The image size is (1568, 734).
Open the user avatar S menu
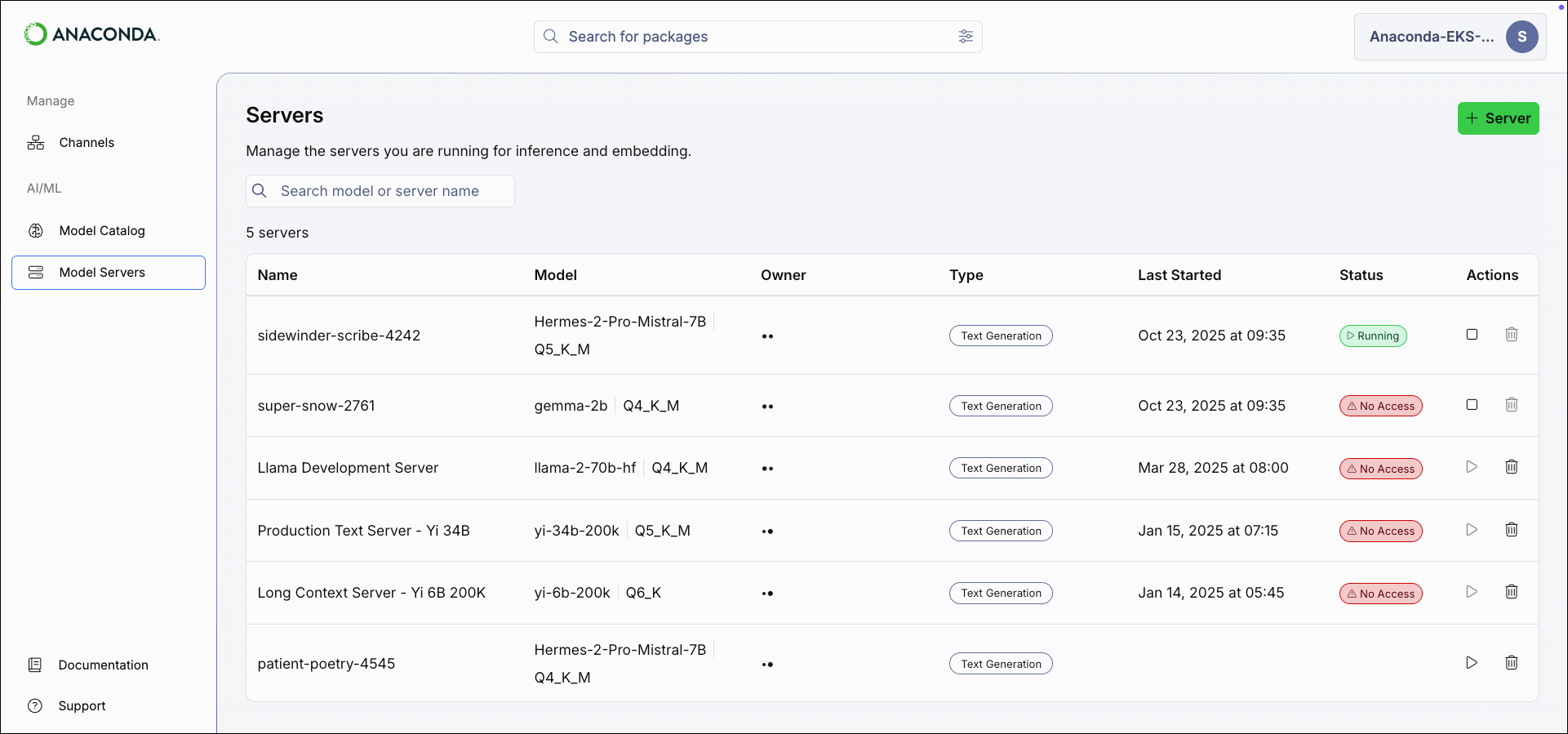1522,37
